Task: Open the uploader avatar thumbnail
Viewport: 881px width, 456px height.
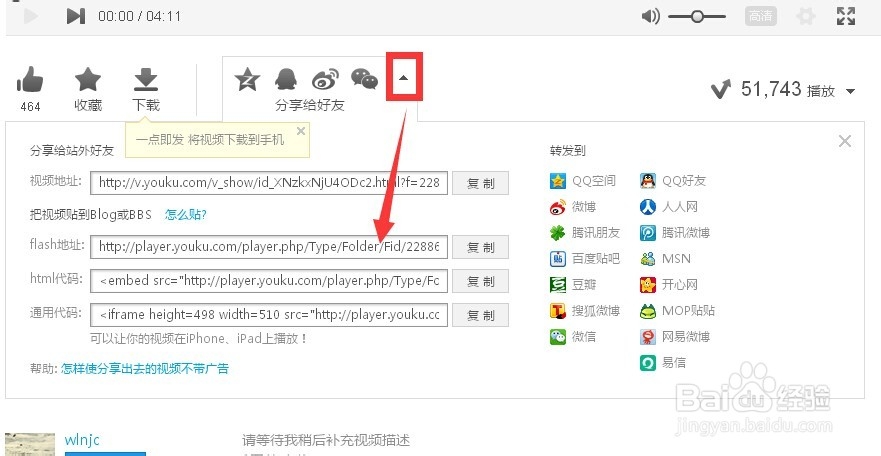Action: point(30,444)
